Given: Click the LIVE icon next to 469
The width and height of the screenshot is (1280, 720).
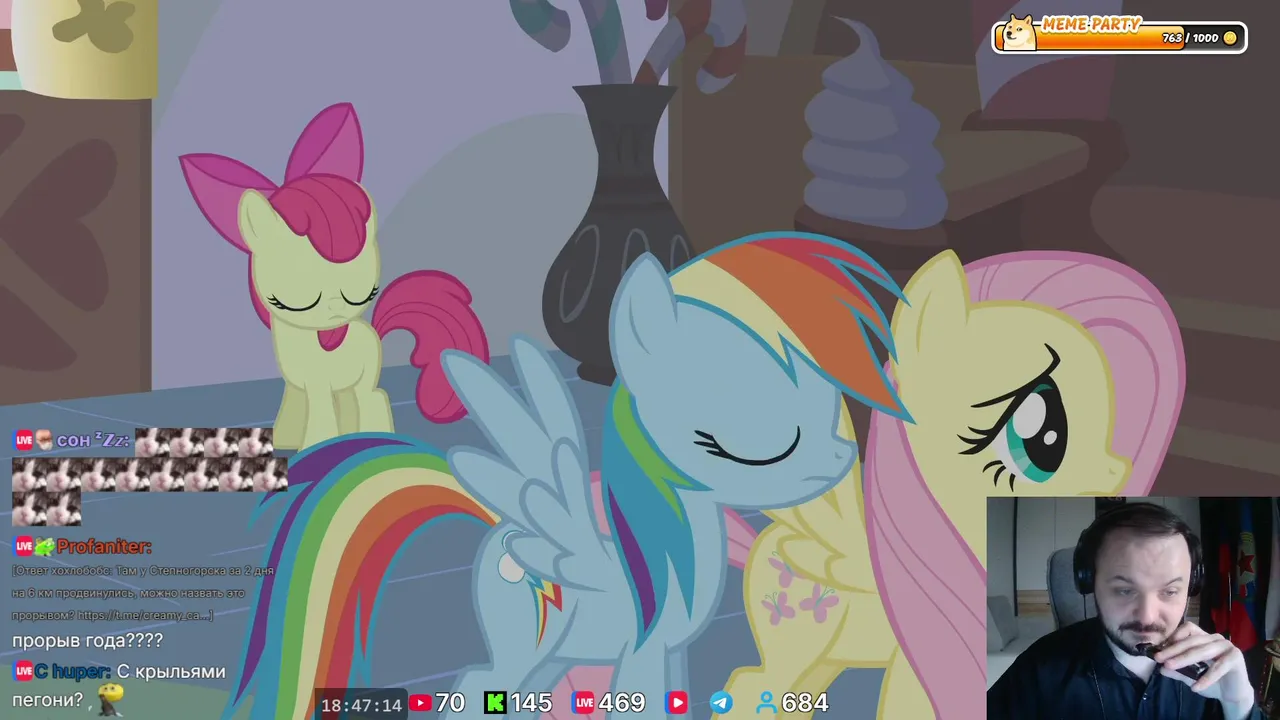Looking at the screenshot, I should [x=583, y=703].
